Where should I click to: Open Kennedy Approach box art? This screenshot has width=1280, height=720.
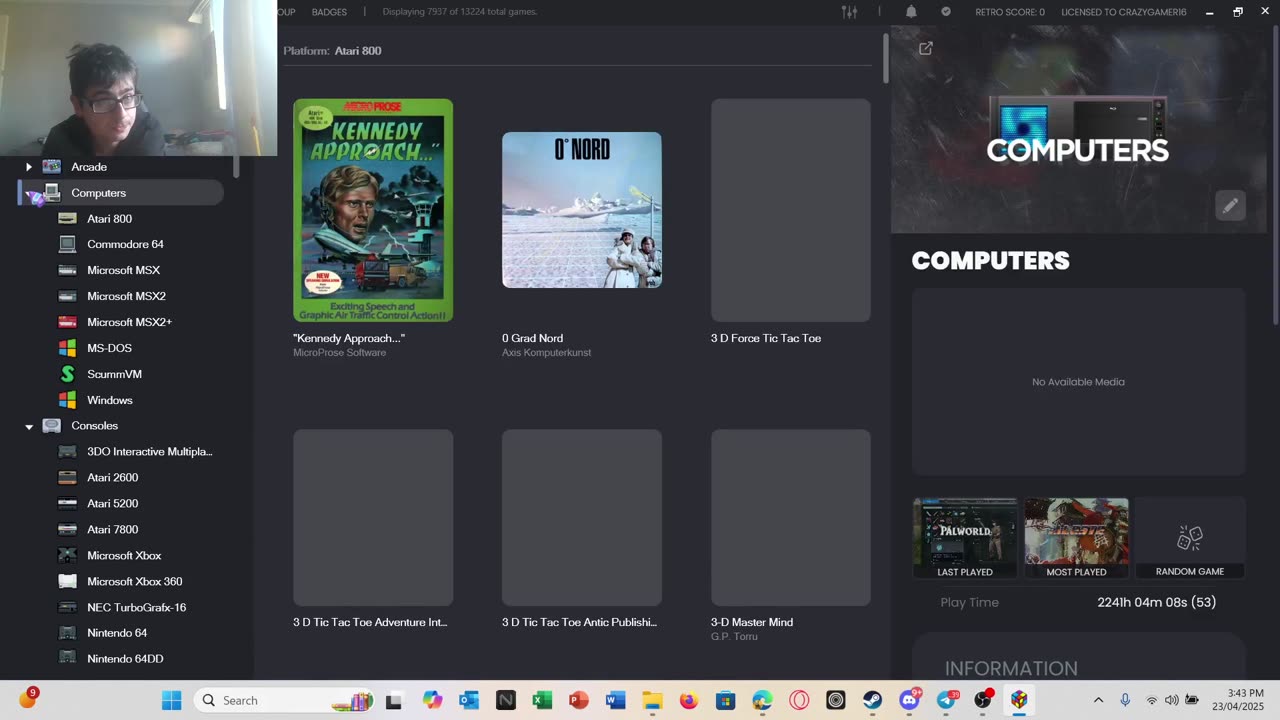373,210
